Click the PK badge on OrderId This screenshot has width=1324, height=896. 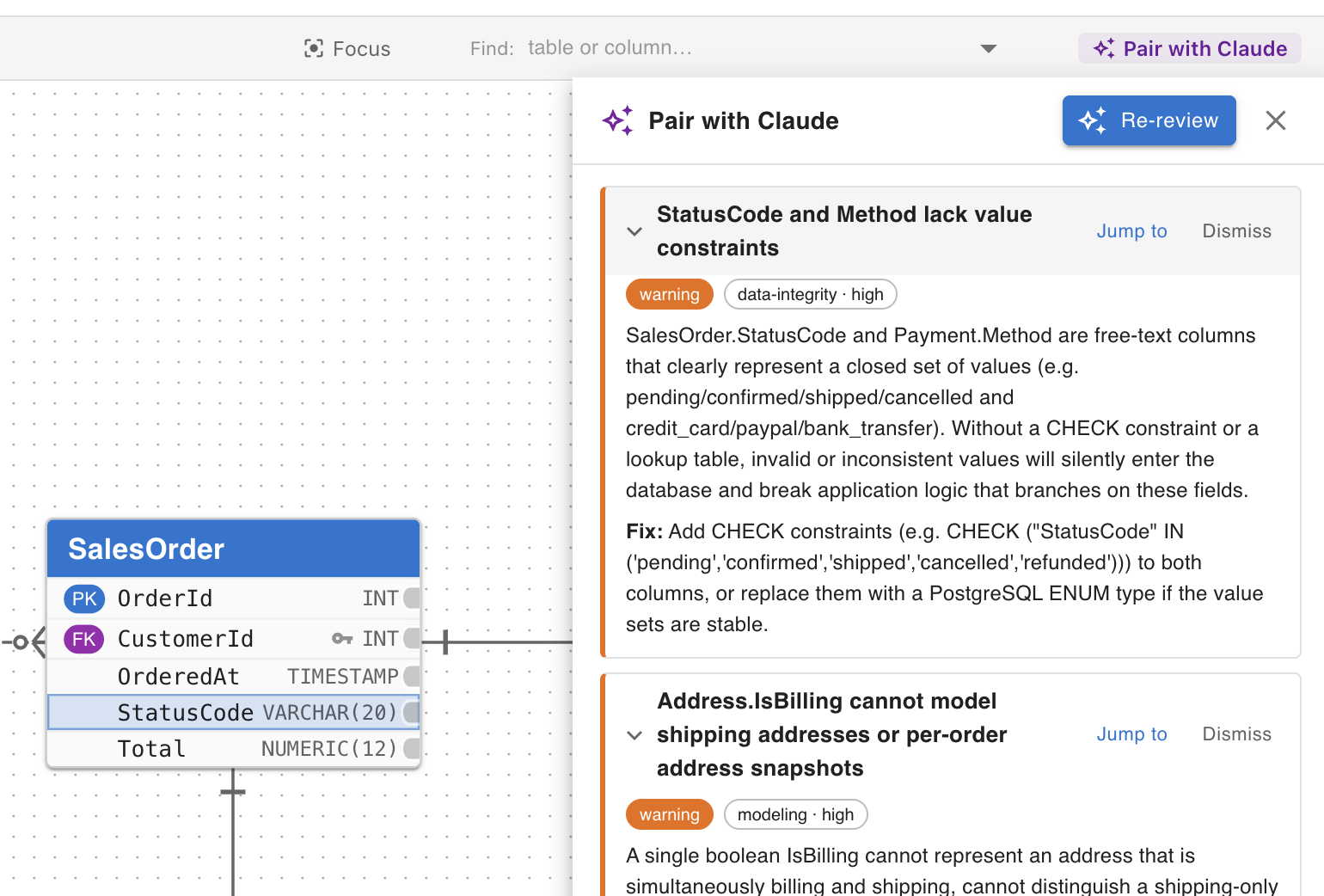(x=84, y=598)
